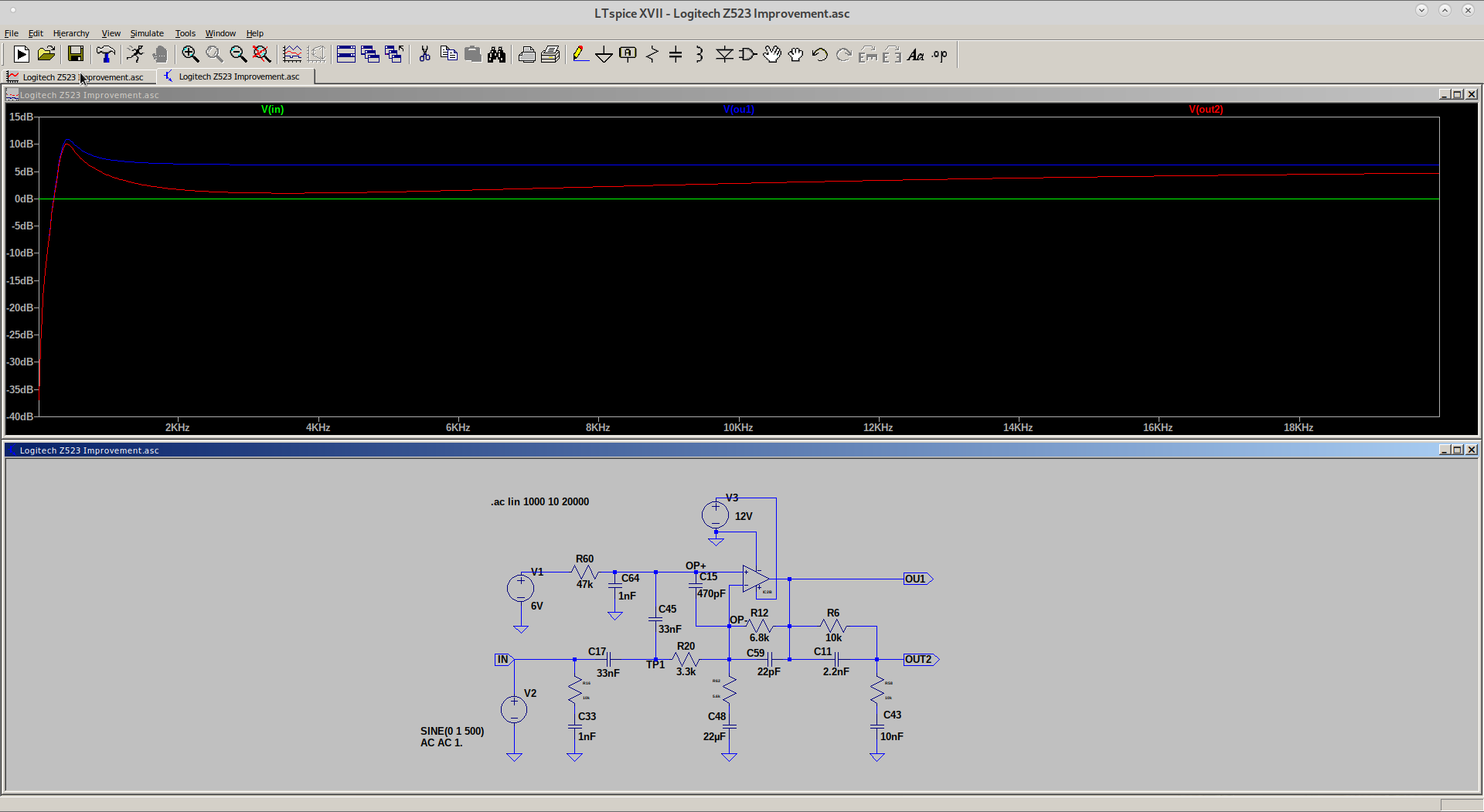Select the Label Net tool
The width and height of the screenshot is (1484, 812).
[x=628, y=54]
